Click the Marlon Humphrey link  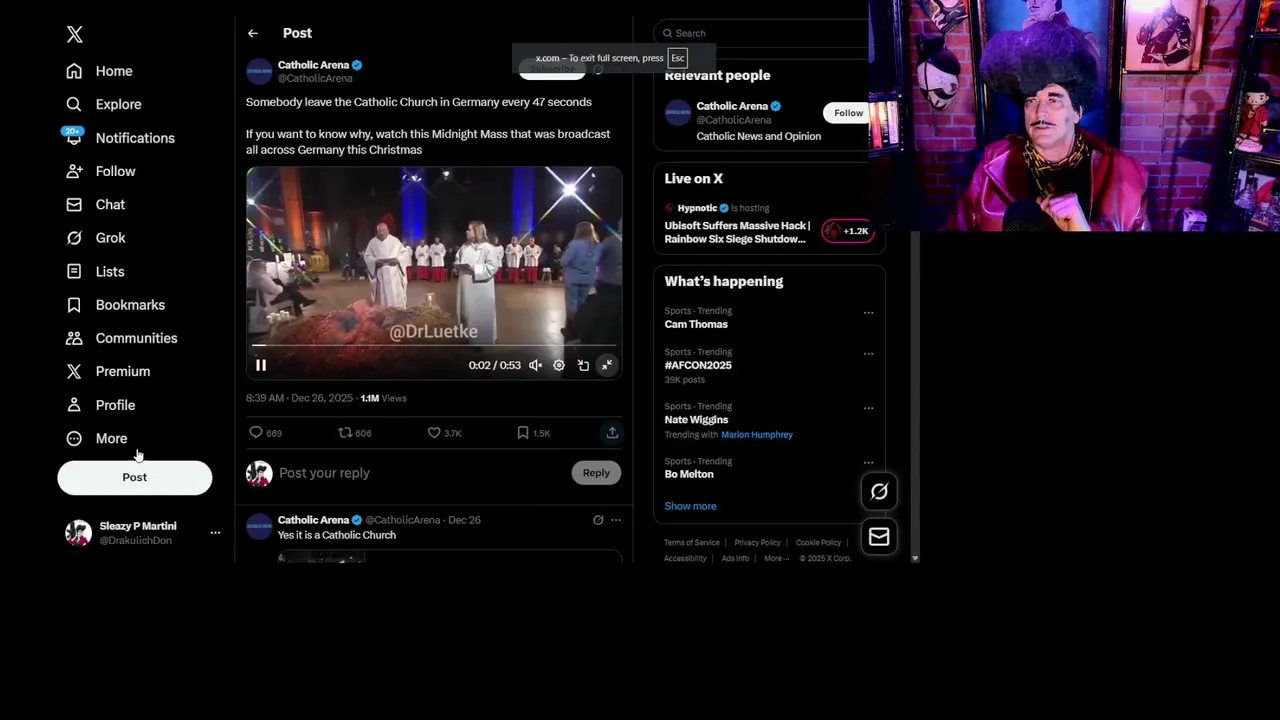(x=757, y=435)
